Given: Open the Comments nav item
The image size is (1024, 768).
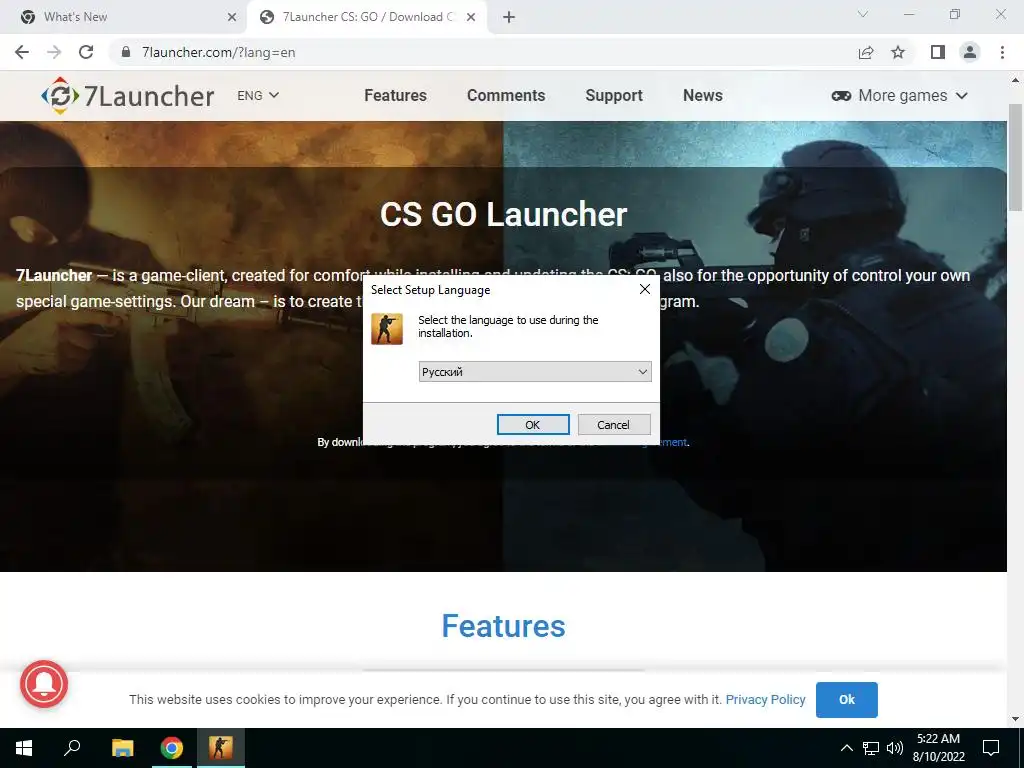Looking at the screenshot, I should click(506, 95).
